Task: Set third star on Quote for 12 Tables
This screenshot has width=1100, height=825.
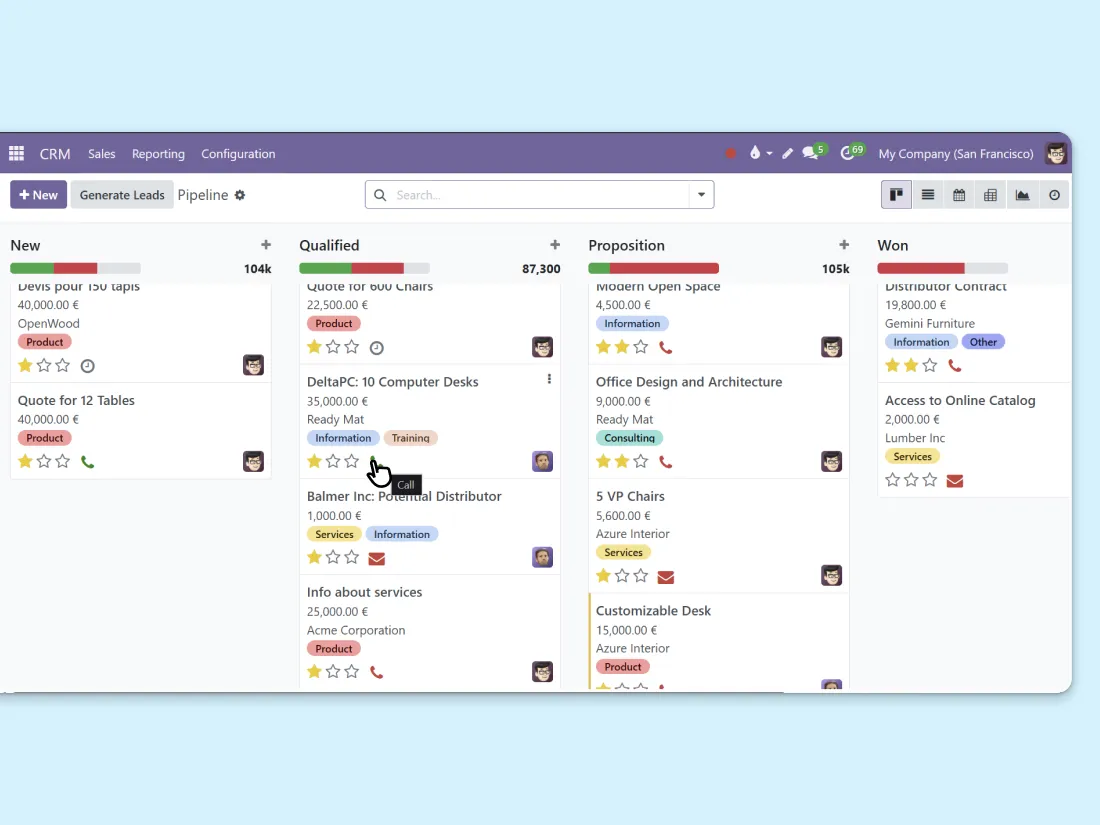Action: [63, 462]
